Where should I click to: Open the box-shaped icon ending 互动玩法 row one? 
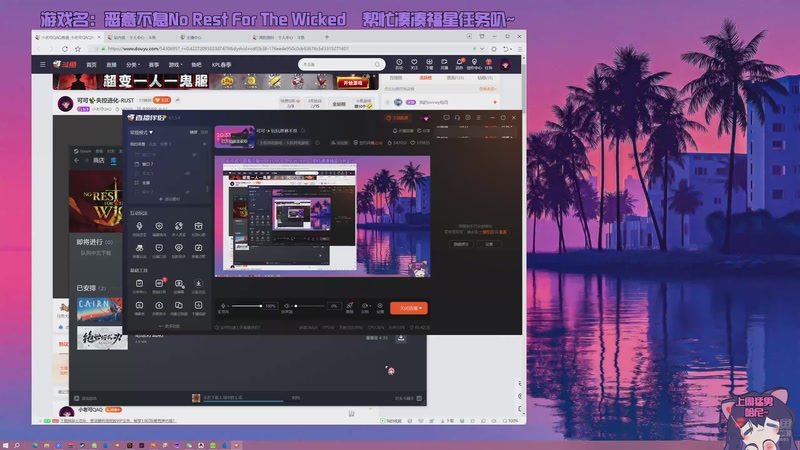pos(198,226)
